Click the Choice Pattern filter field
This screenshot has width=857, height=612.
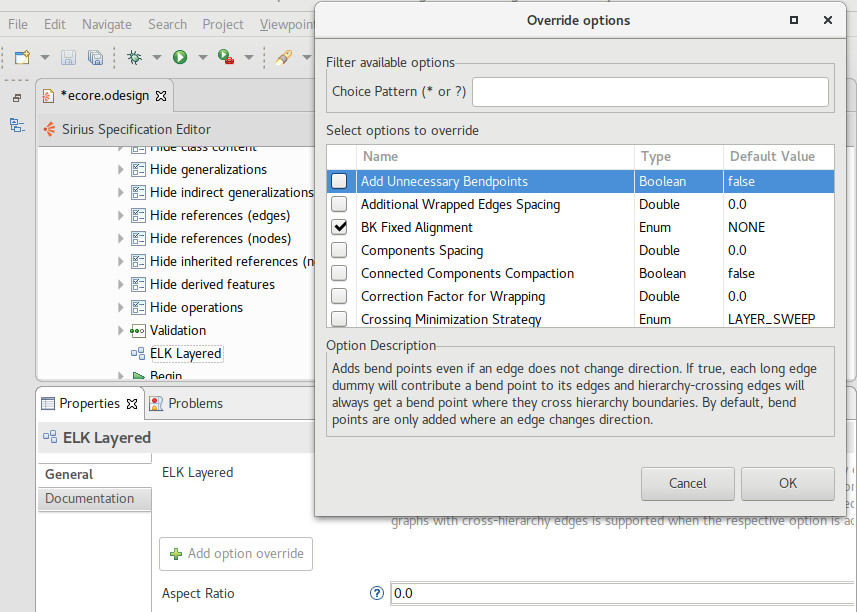click(x=650, y=92)
